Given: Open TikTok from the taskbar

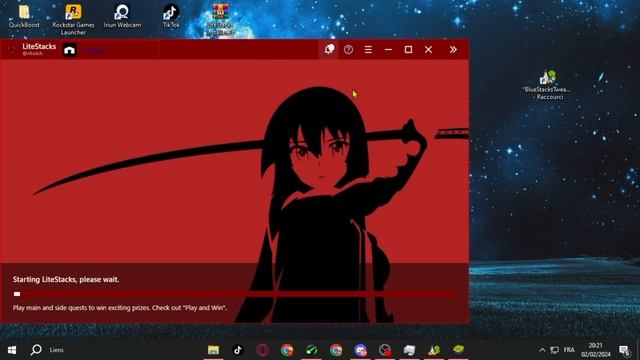Looking at the screenshot, I should point(238,350).
